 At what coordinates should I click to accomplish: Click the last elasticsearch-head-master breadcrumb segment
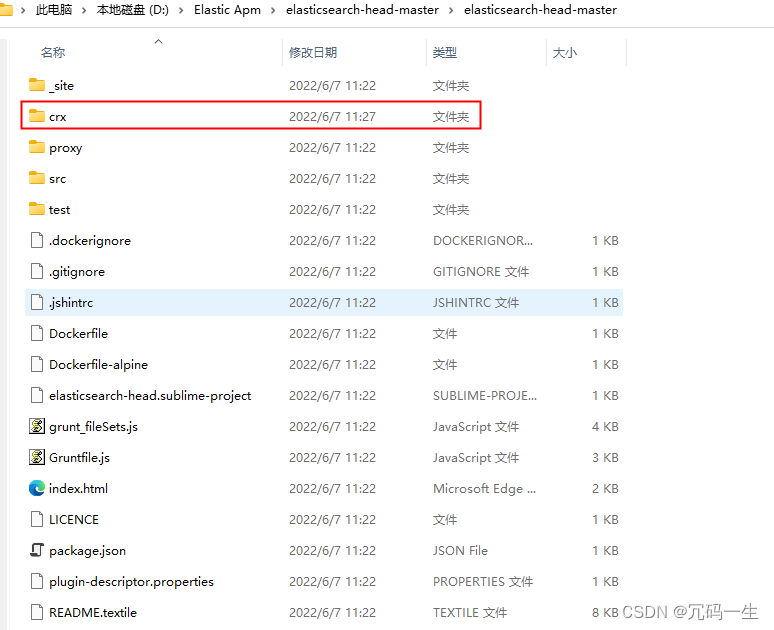coord(540,10)
